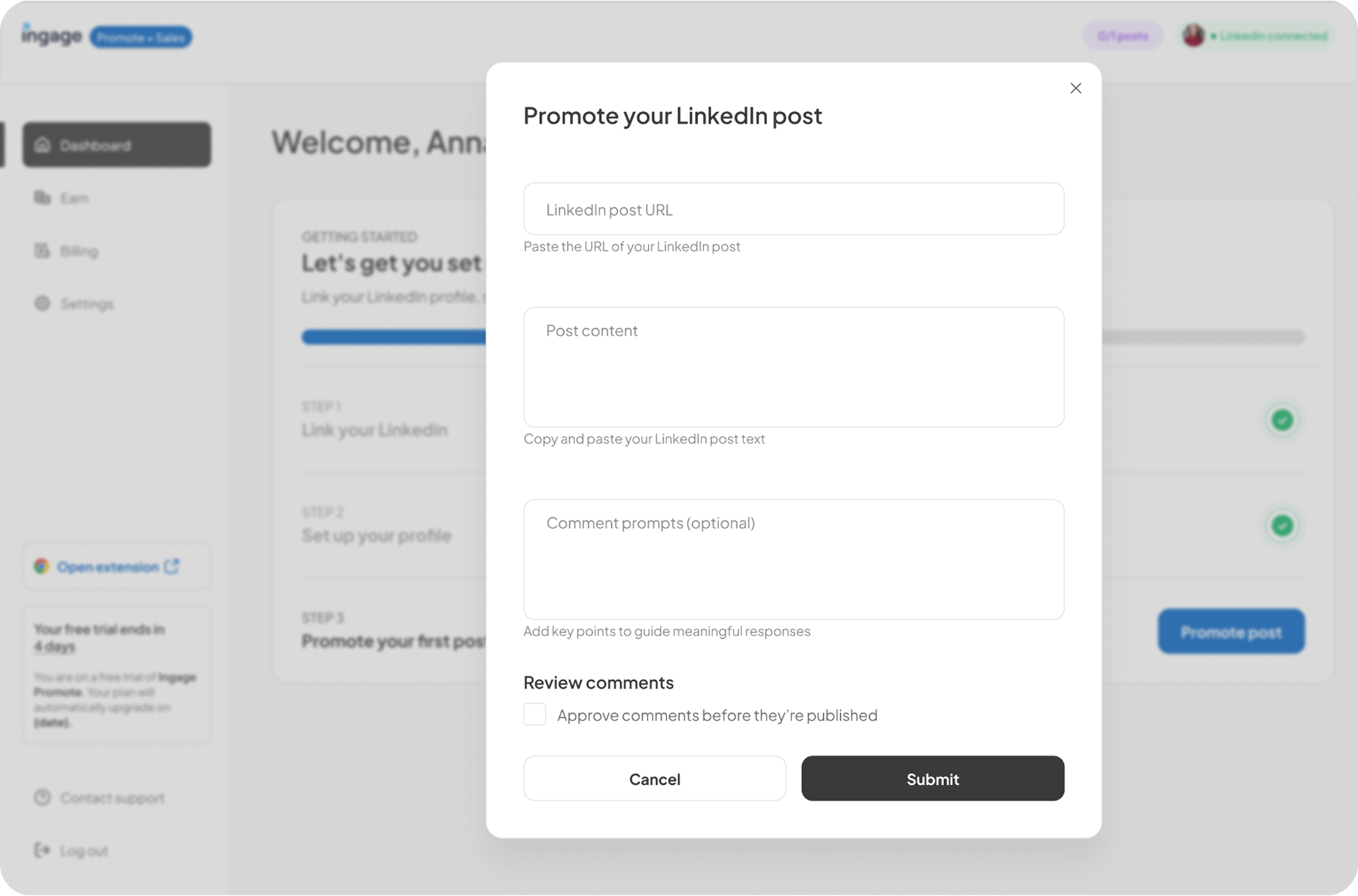Image resolution: width=1358 pixels, height=896 pixels.
Task: Click the Step 1 green completed checkmark
Action: (x=1282, y=420)
